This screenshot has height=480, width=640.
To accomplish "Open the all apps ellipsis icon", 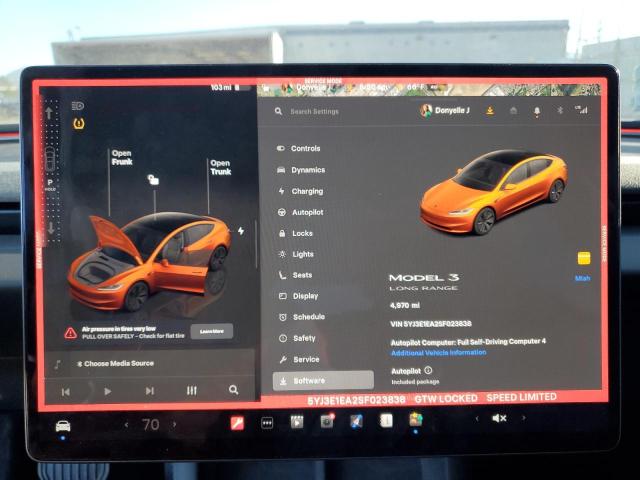I will coord(267,423).
